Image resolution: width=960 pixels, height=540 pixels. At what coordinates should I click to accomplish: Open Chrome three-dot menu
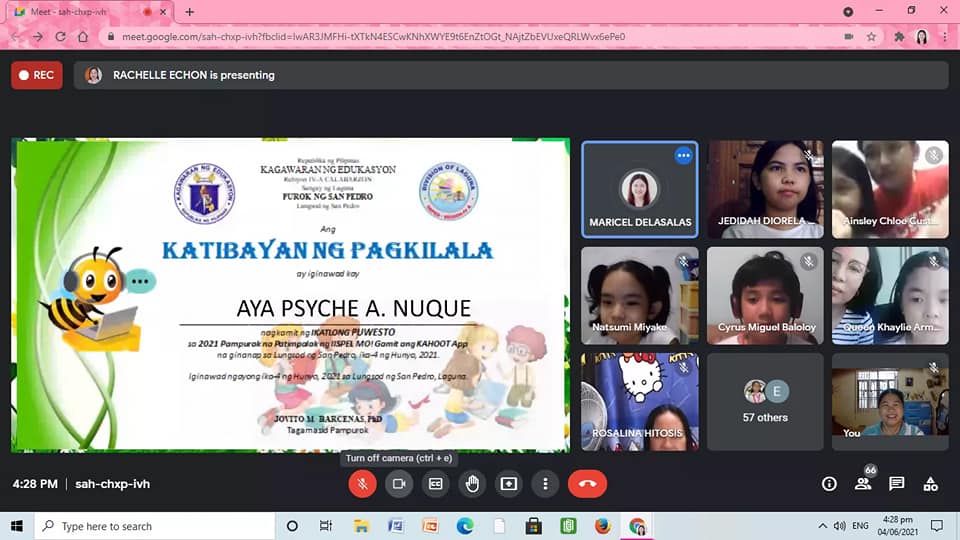pos(945,37)
